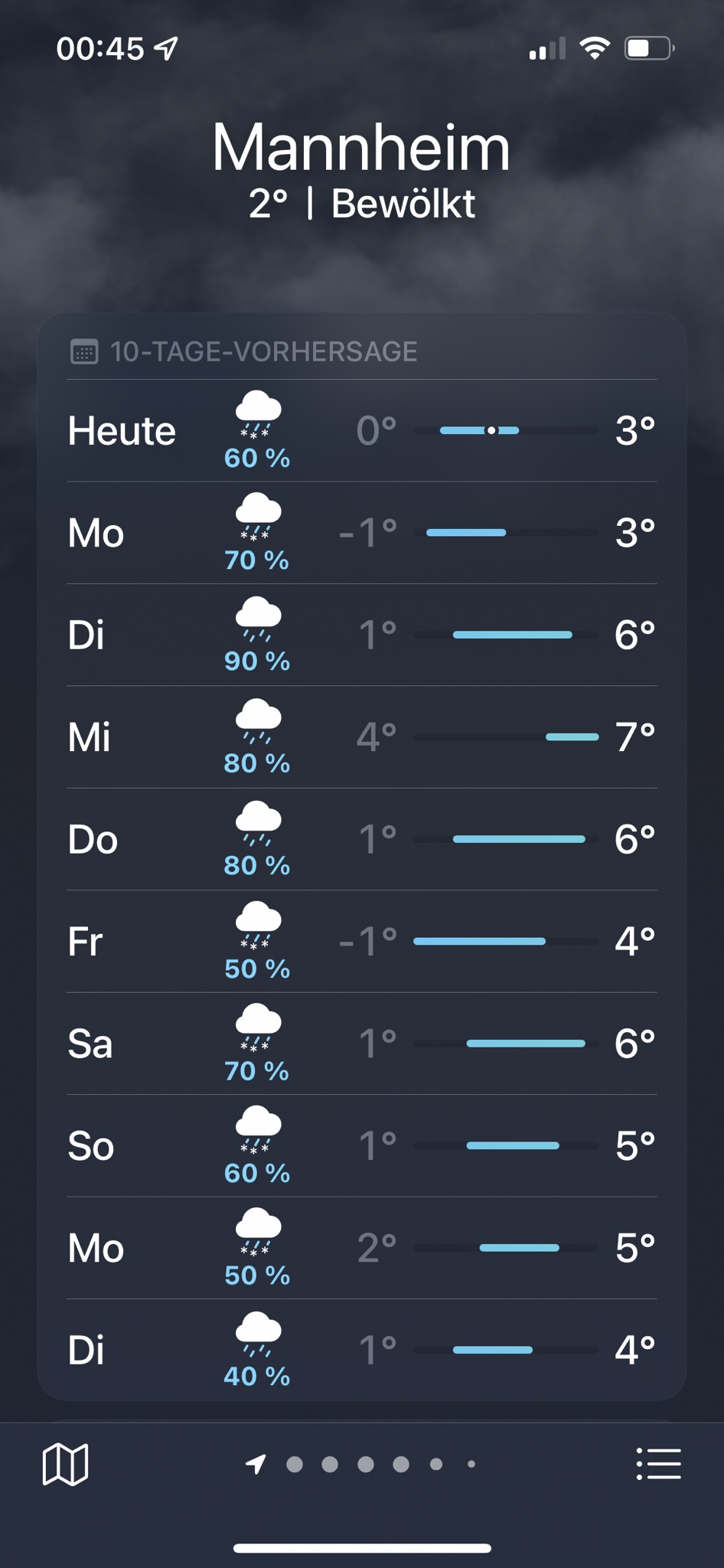Tap the 2° | Bewölkt condition text
This screenshot has height=1568, width=724.
coord(361,204)
